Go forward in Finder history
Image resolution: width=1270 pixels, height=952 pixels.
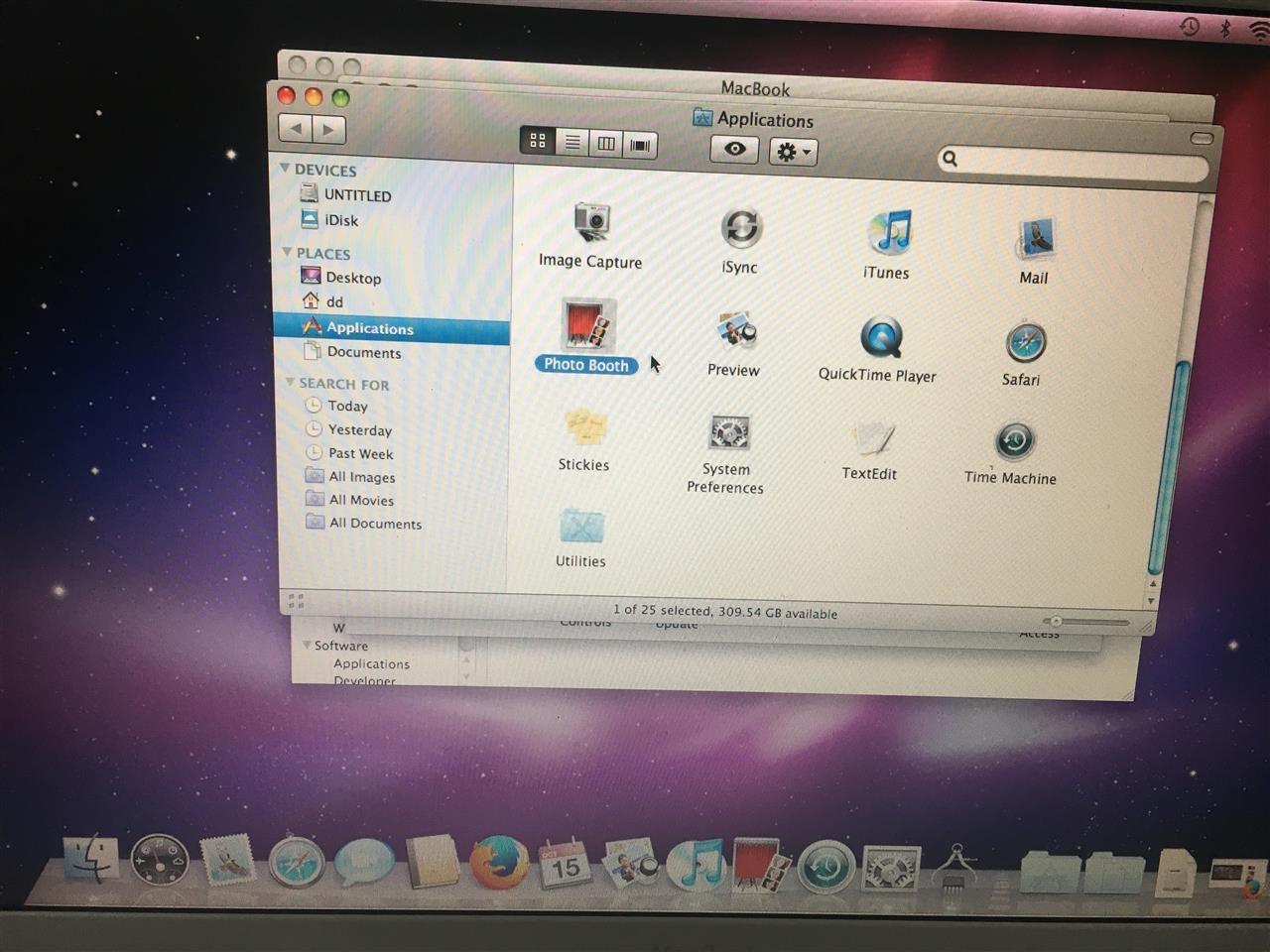pos(328,129)
